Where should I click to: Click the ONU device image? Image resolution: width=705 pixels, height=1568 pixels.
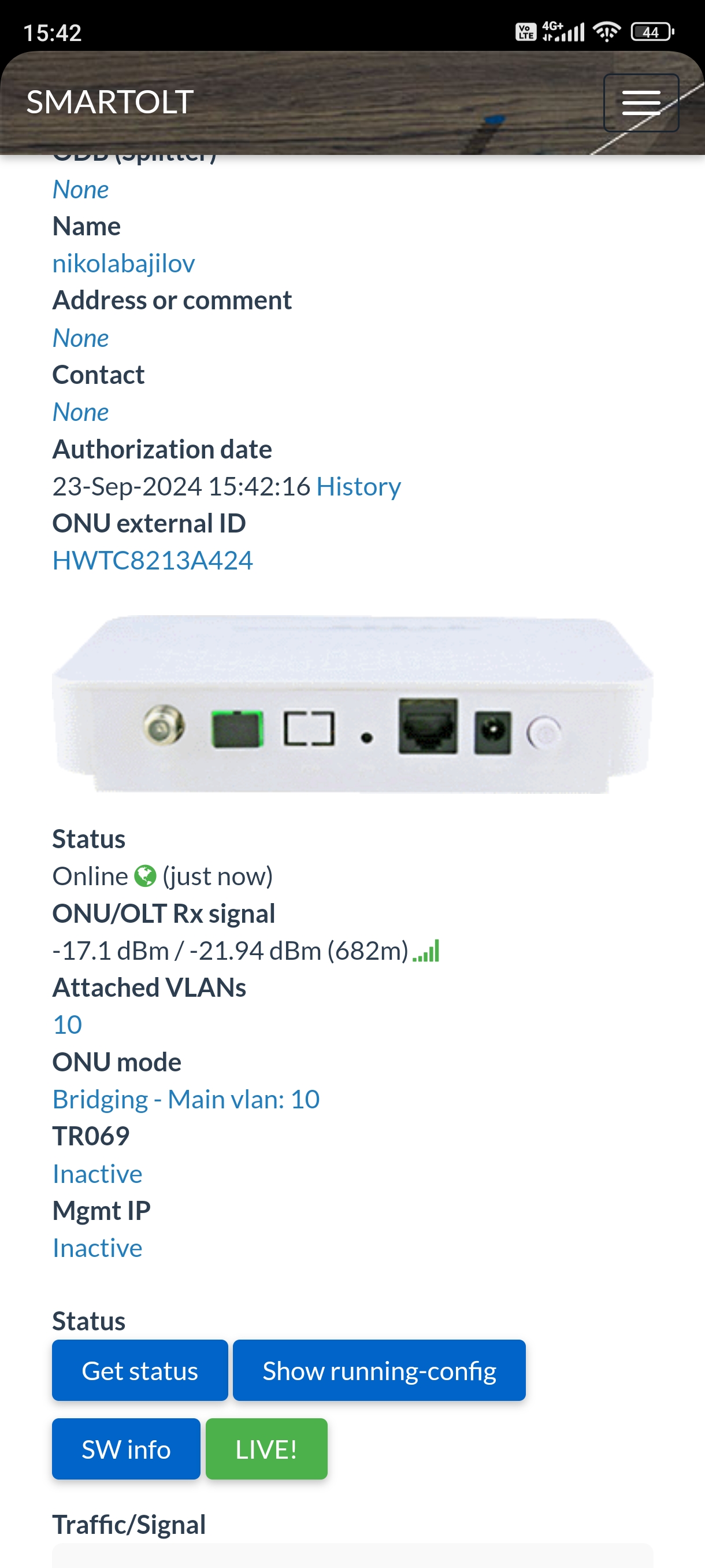pyautogui.click(x=353, y=703)
